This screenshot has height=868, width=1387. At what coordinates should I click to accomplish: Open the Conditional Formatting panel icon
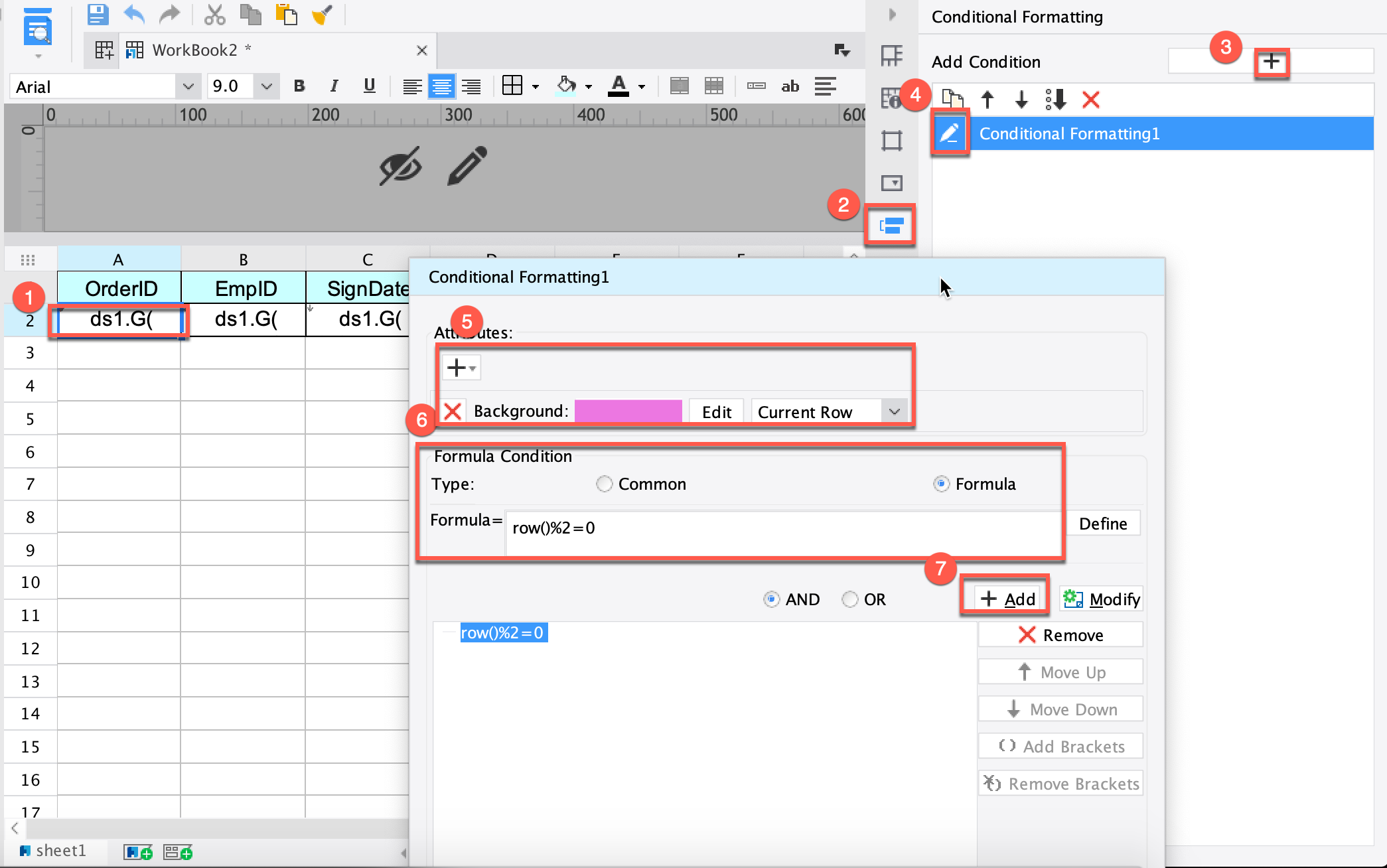tap(891, 226)
